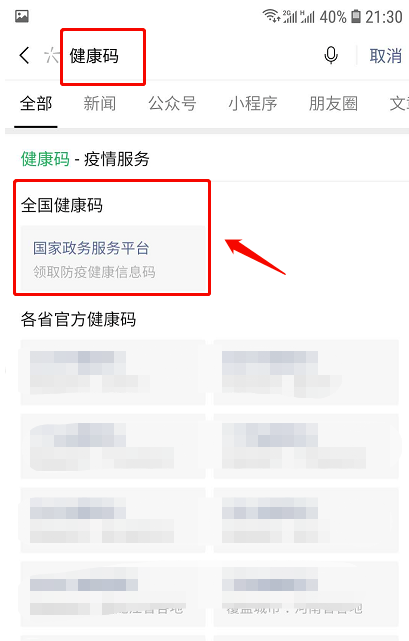Viewport: 409px width, 641px height.
Task: Tap the first blurred provincial health code card
Action: tap(113, 372)
